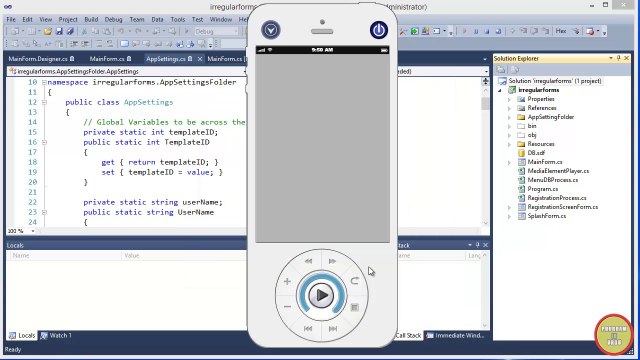Click the toggle bookmark toolbar icon
Screen dimensions: 640x360
[124, 44]
